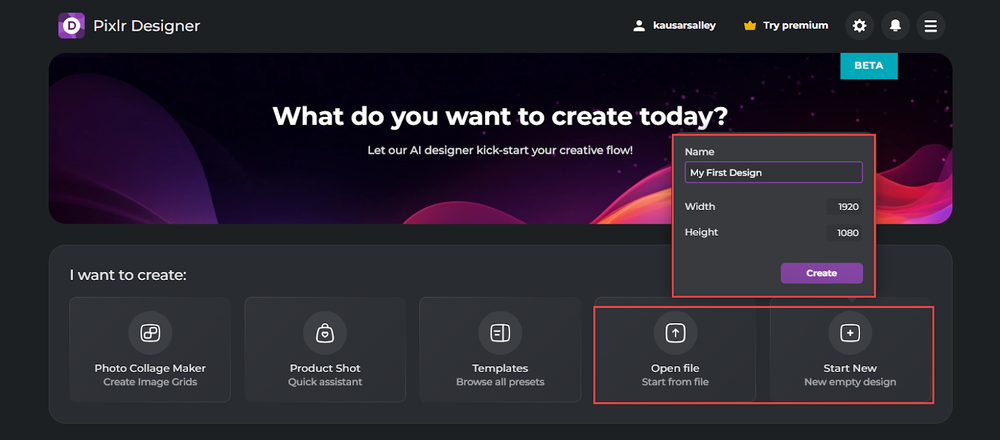Viewport: 1000px width, 440px height.
Task: Focus the design Name text field
Action: pyautogui.click(x=773, y=173)
